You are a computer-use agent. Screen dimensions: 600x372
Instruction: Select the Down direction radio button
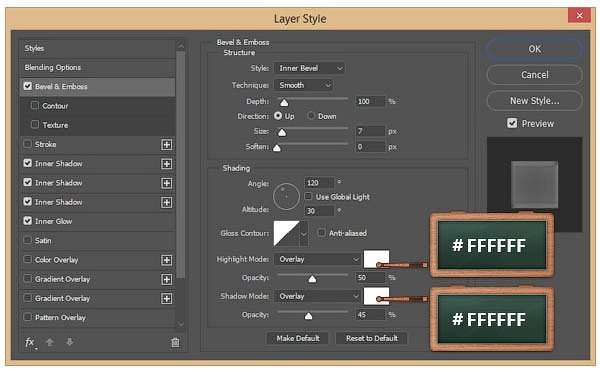[x=311, y=116]
